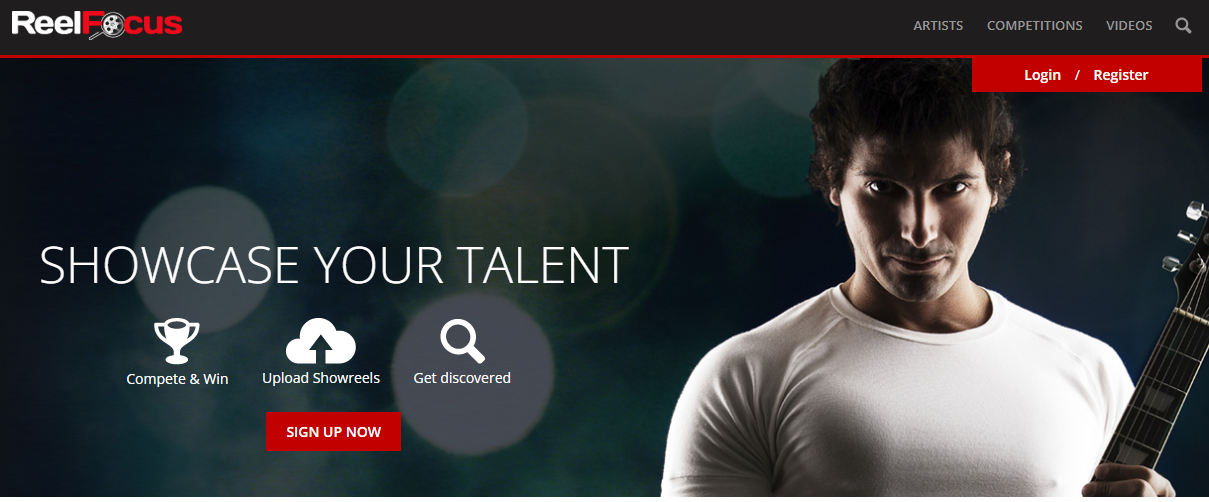Click the trophy icon

(177, 341)
